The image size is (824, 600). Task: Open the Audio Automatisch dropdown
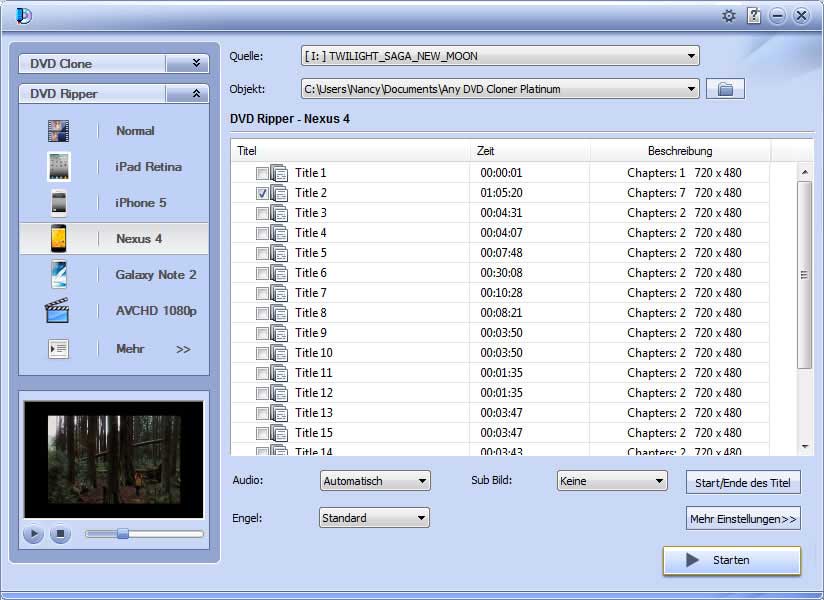pyautogui.click(x=375, y=481)
